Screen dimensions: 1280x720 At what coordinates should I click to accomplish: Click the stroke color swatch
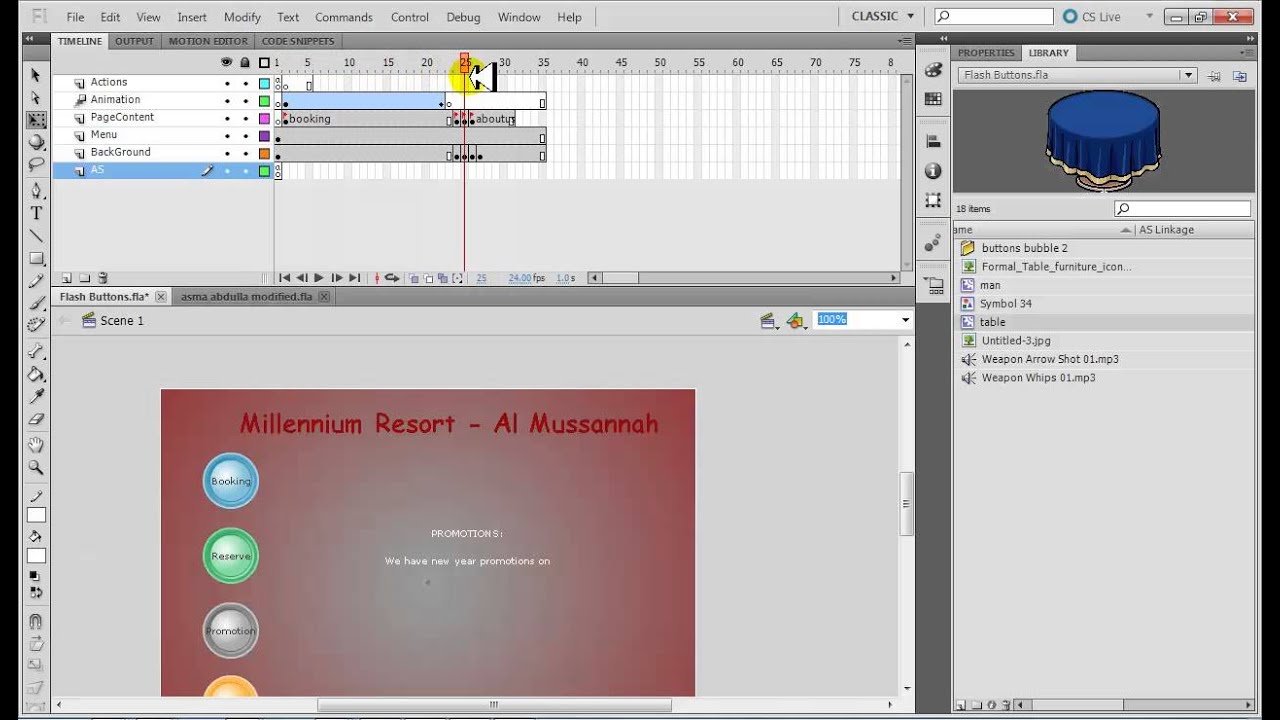click(36, 516)
